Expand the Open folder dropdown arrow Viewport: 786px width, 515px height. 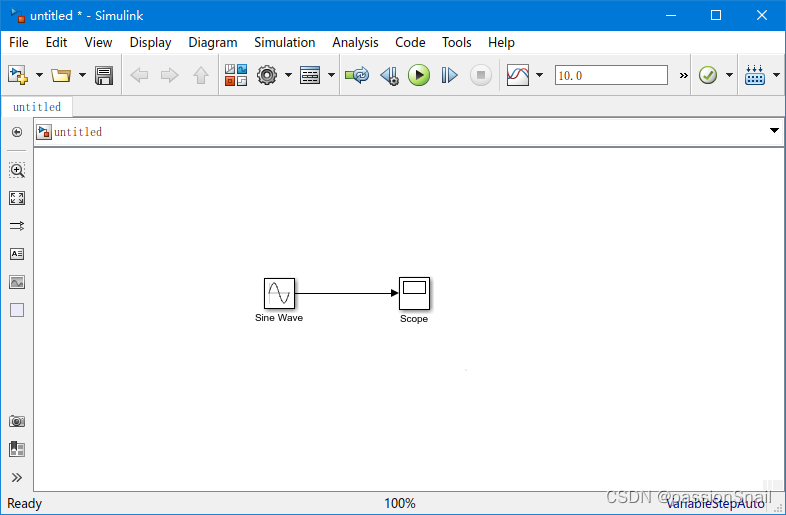[82, 75]
